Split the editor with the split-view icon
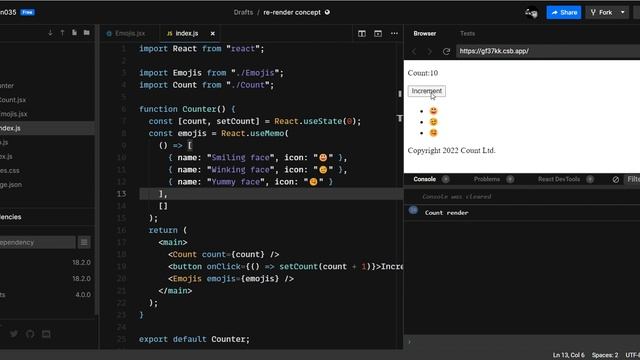 [x=362, y=33]
